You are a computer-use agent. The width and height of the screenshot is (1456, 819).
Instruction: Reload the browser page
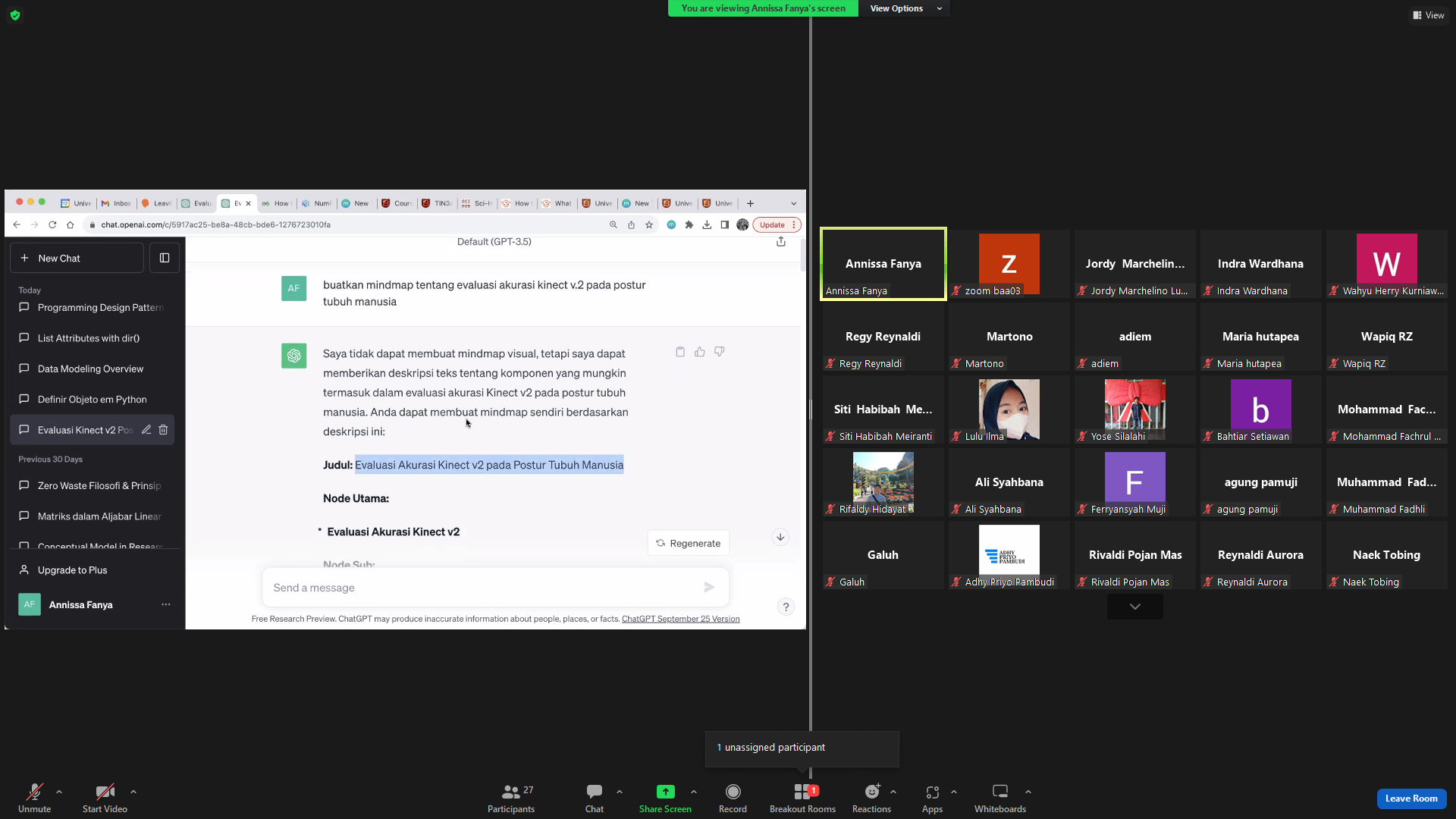pyautogui.click(x=52, y=224)
